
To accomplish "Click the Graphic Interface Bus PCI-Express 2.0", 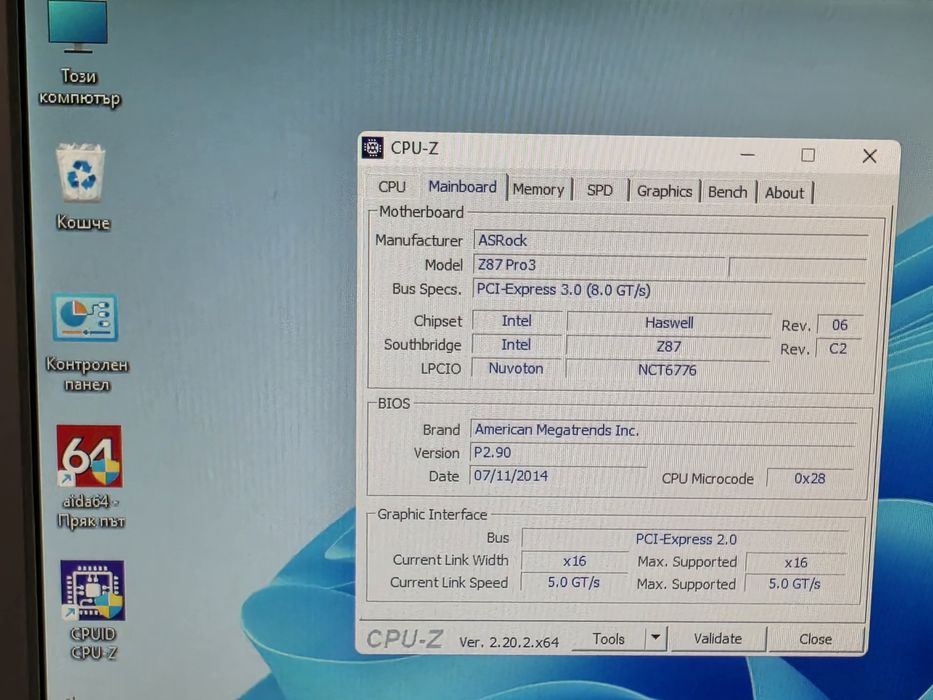I will pyautogui.click(x=685, y=539).
